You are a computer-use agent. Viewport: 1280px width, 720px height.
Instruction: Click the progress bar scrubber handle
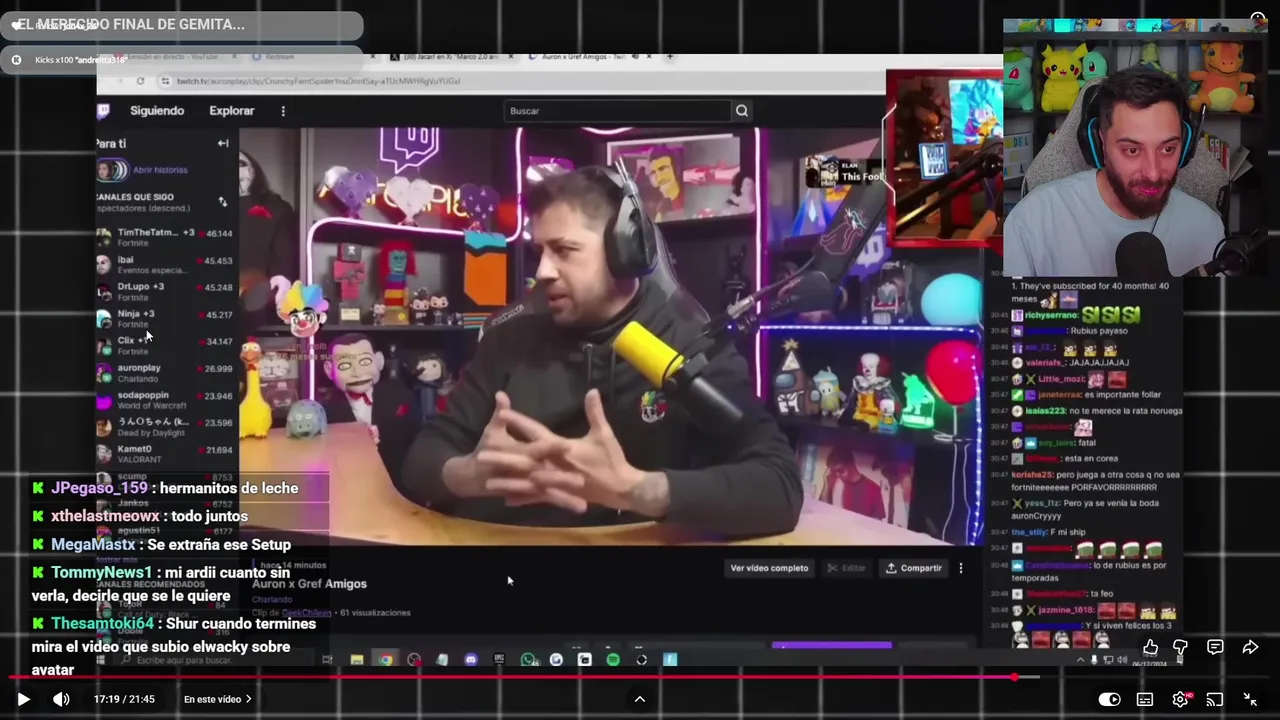pyautogui.click(x=1015, y=677)
